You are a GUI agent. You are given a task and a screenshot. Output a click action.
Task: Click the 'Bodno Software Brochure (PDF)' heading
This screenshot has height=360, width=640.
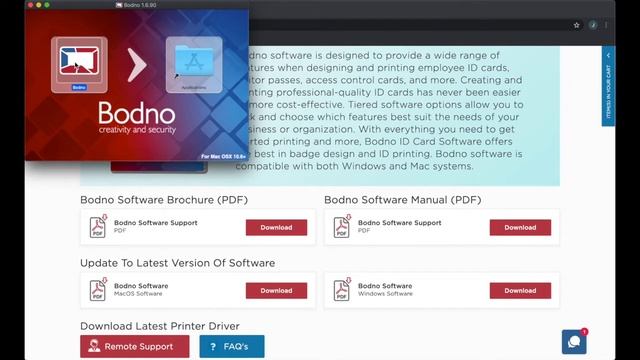pyautogui.click(x=164, y=200)
